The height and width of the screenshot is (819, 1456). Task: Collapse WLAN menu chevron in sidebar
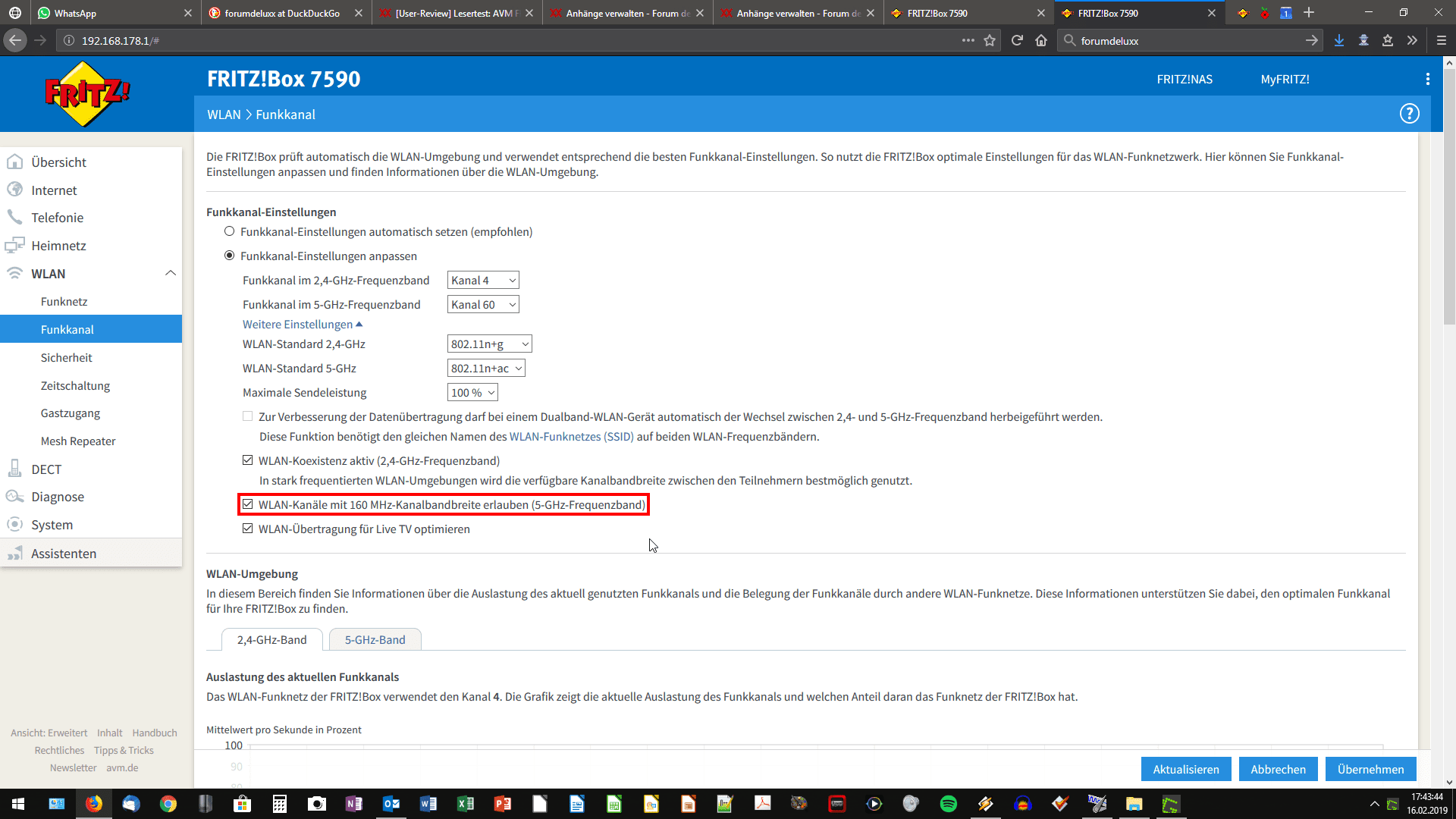tap(171, 273)
